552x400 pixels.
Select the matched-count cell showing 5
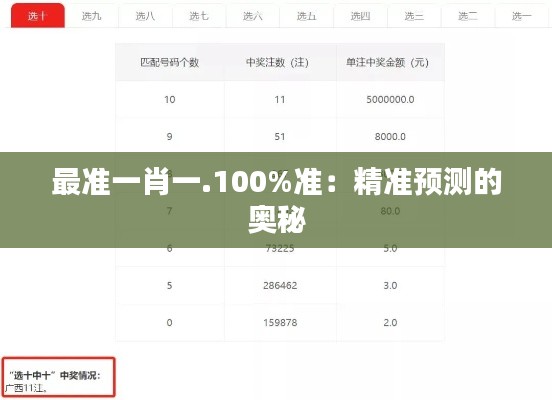pyautogui.click(x=170, y=285)
